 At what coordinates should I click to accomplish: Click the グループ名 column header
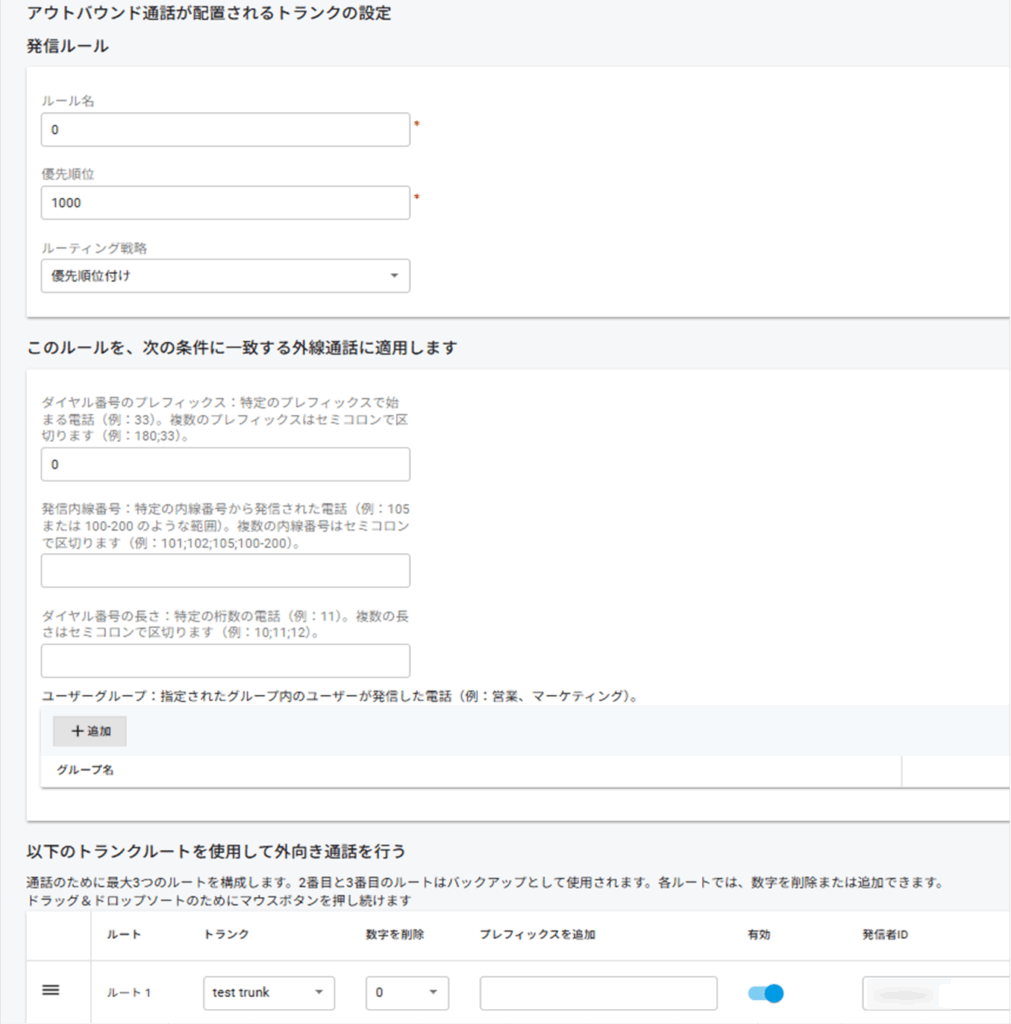pos(84,771)
